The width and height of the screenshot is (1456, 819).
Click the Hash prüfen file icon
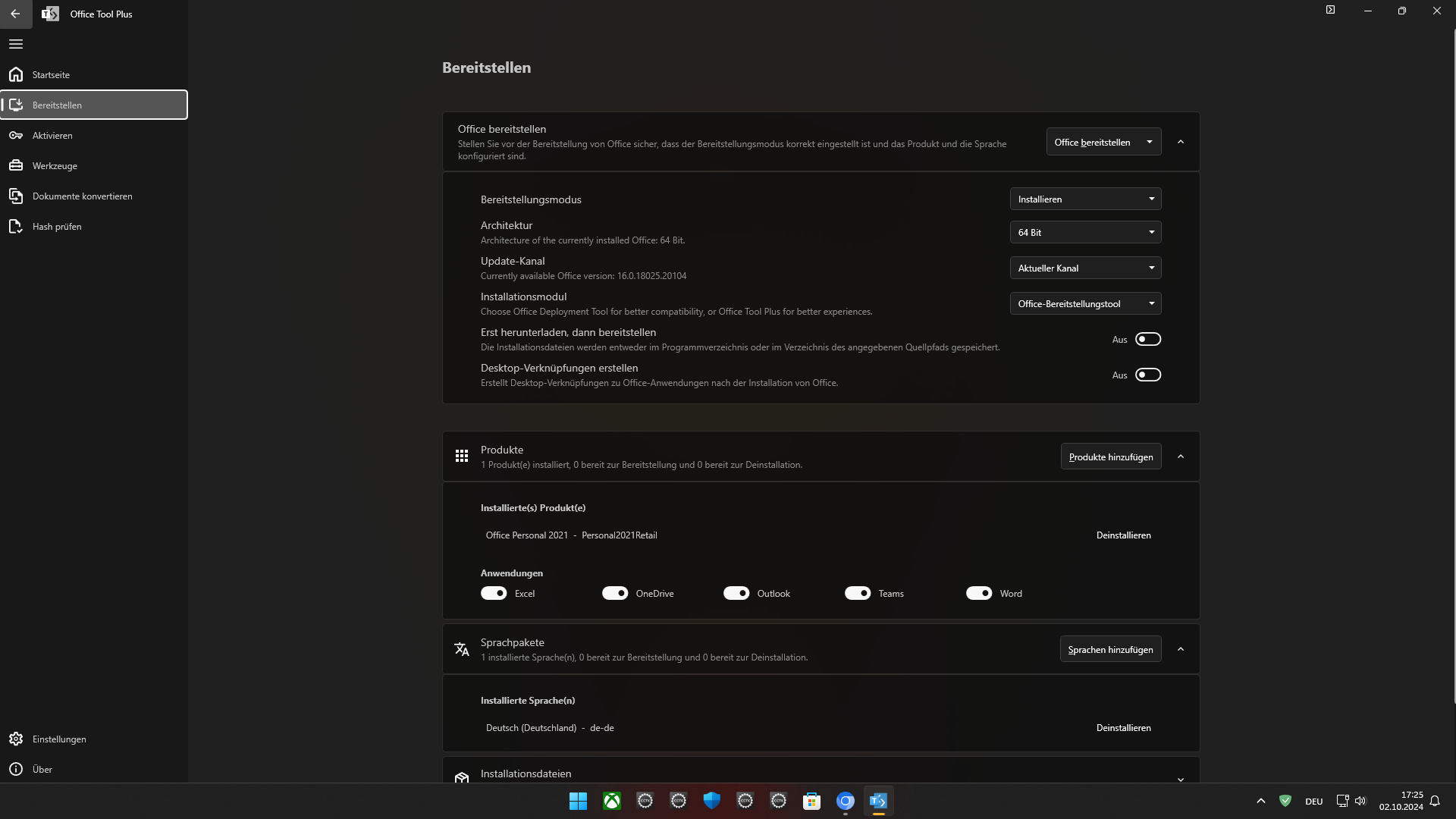click(x=16, y=226)
